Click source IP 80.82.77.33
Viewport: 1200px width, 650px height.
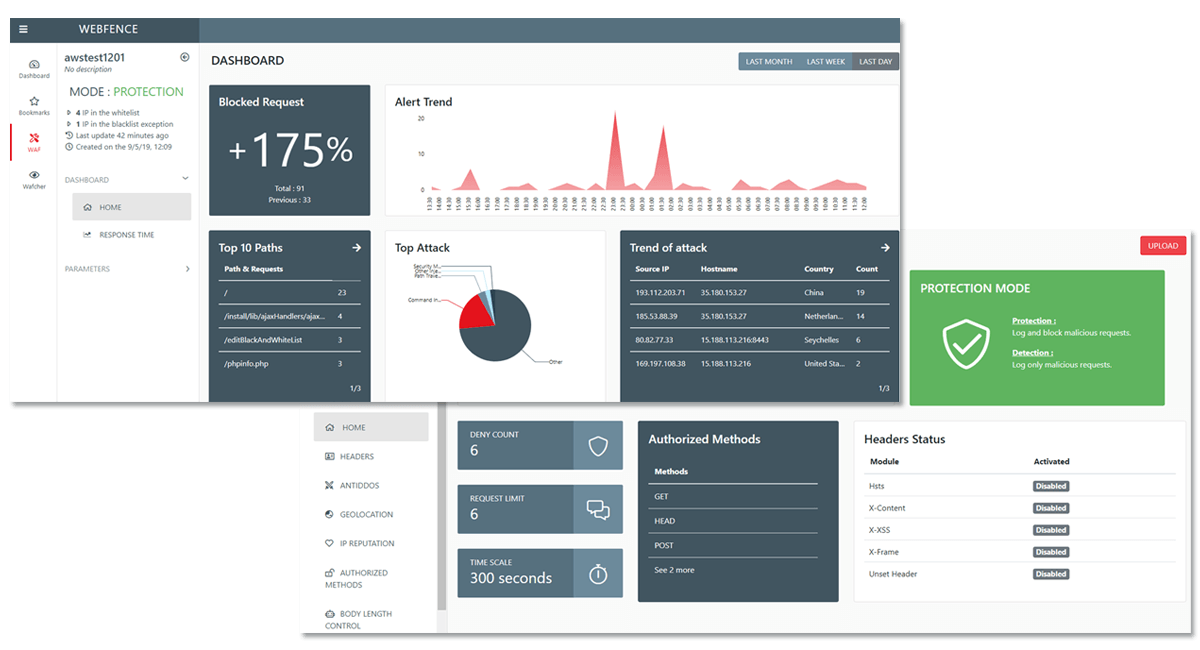click(656, 340)
